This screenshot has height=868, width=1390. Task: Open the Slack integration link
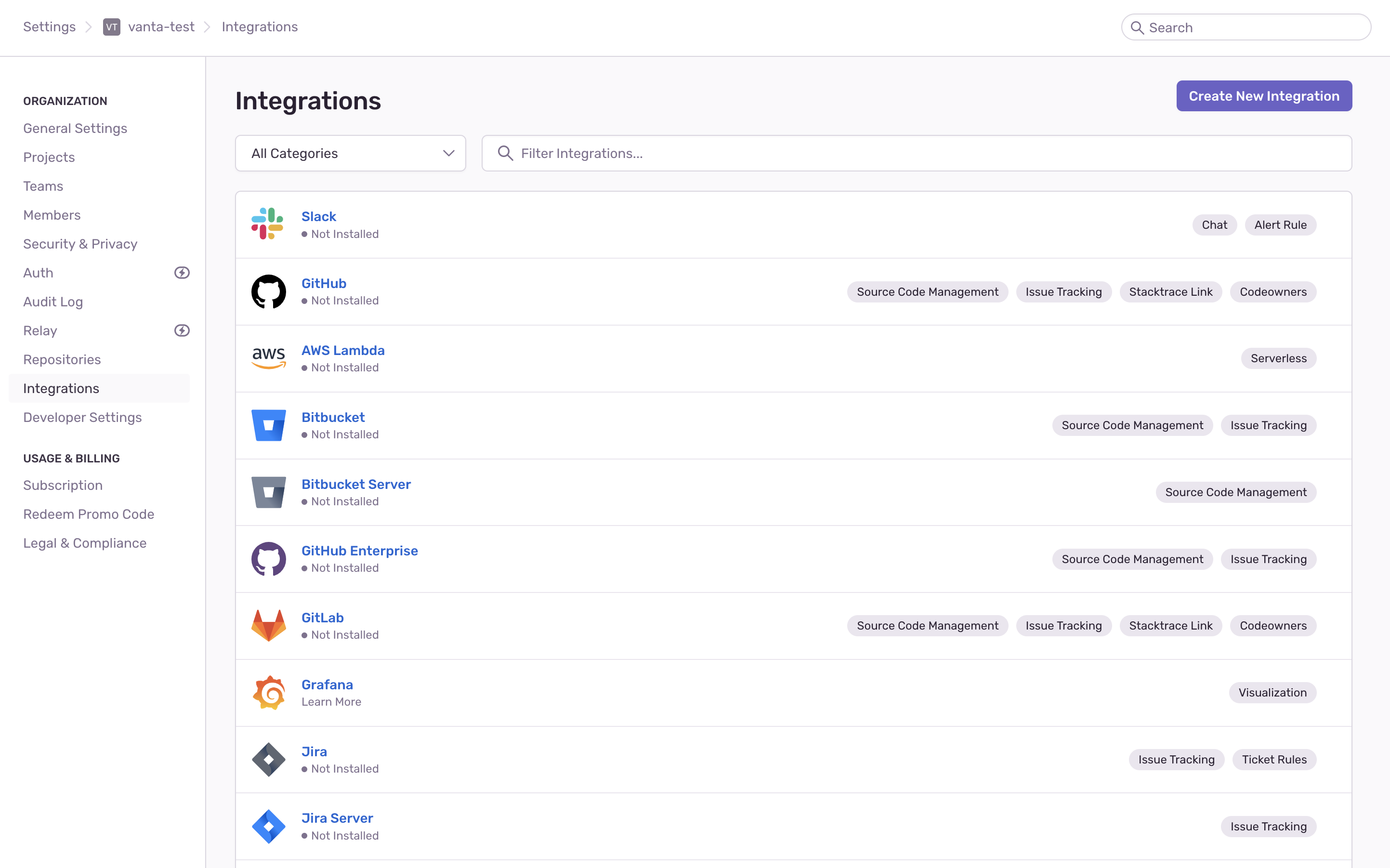318,216
